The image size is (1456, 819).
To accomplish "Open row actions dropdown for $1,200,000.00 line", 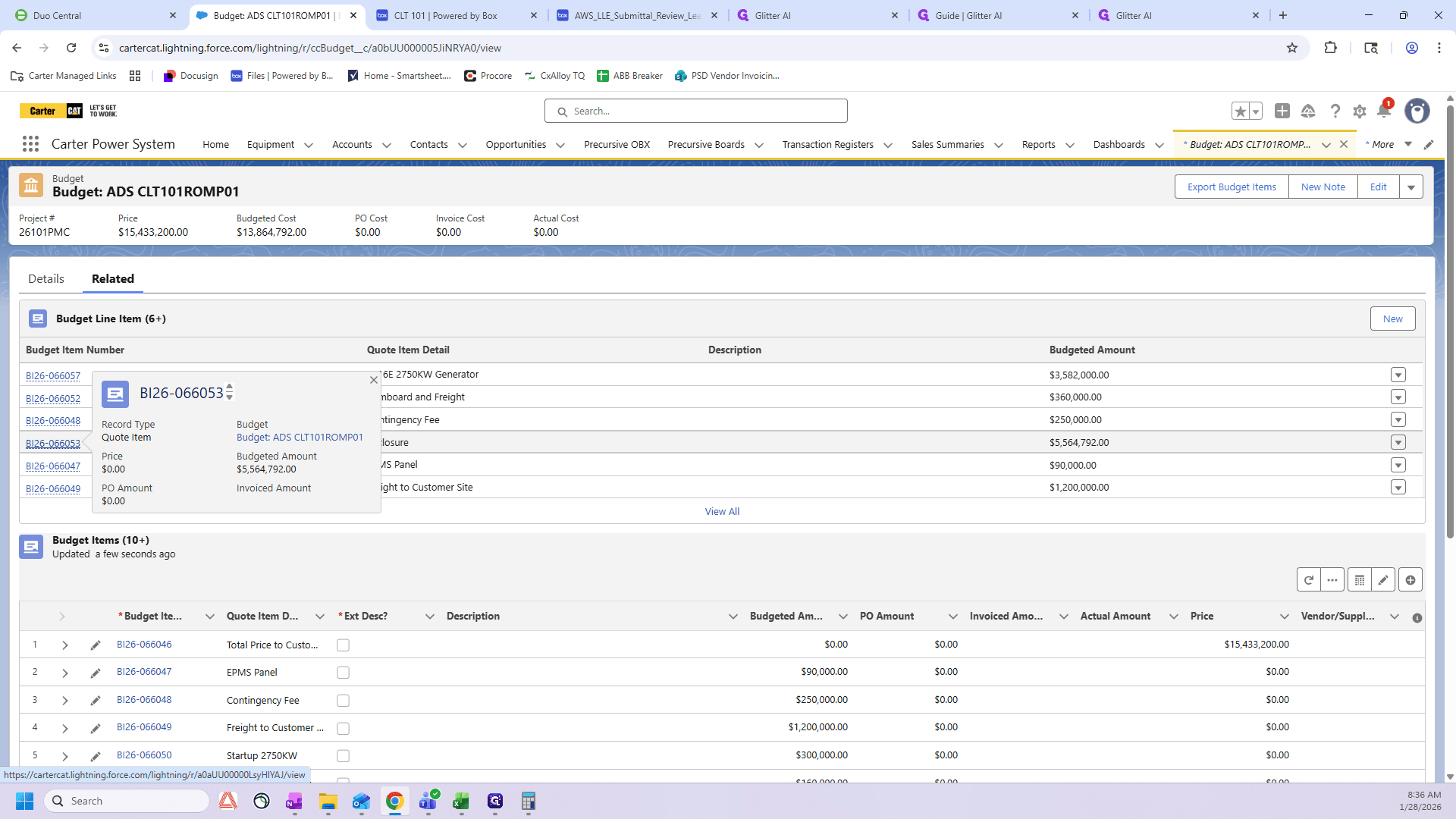I will click(x=1398, y=488).
